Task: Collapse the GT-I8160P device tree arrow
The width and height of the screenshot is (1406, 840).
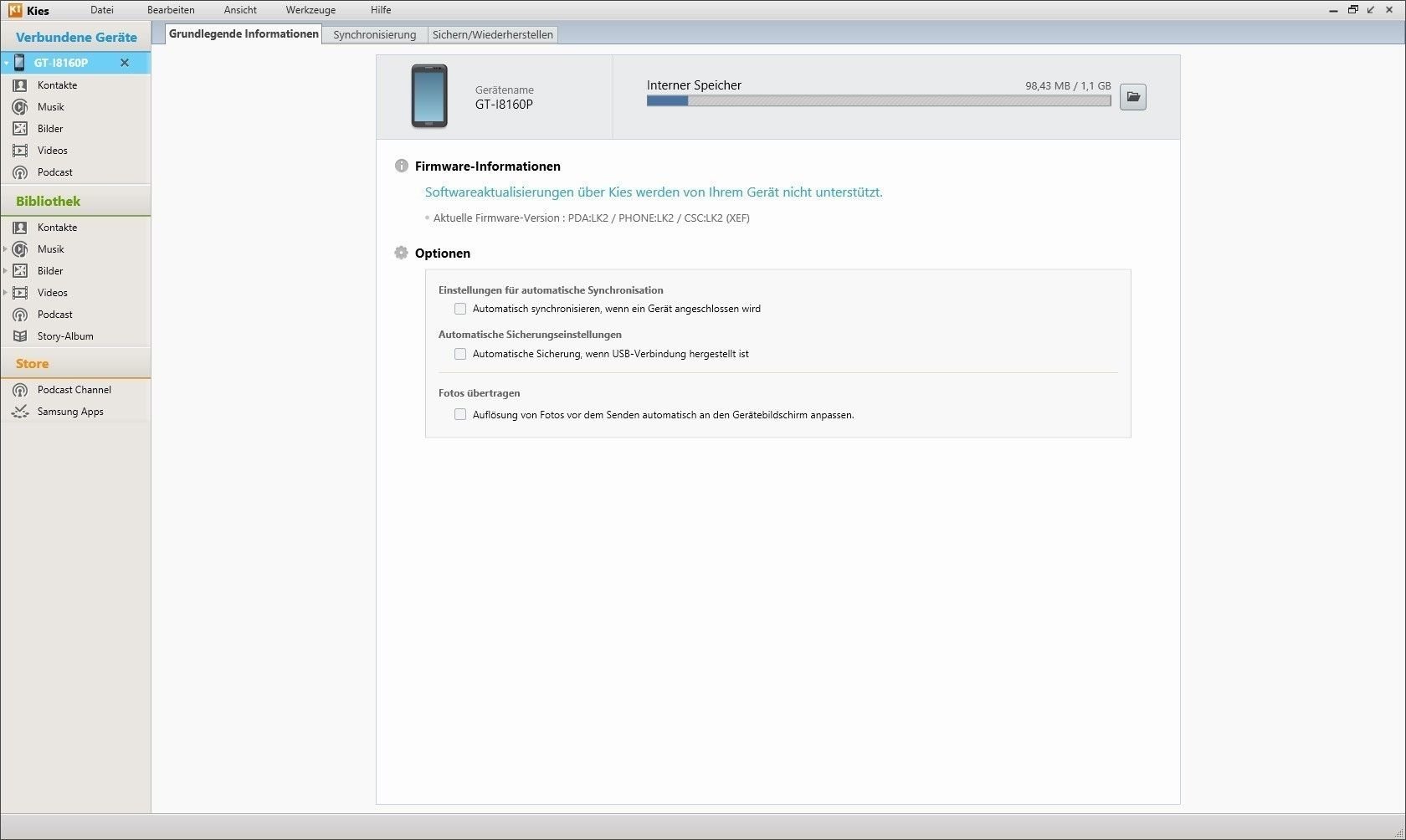Action: 6,64
